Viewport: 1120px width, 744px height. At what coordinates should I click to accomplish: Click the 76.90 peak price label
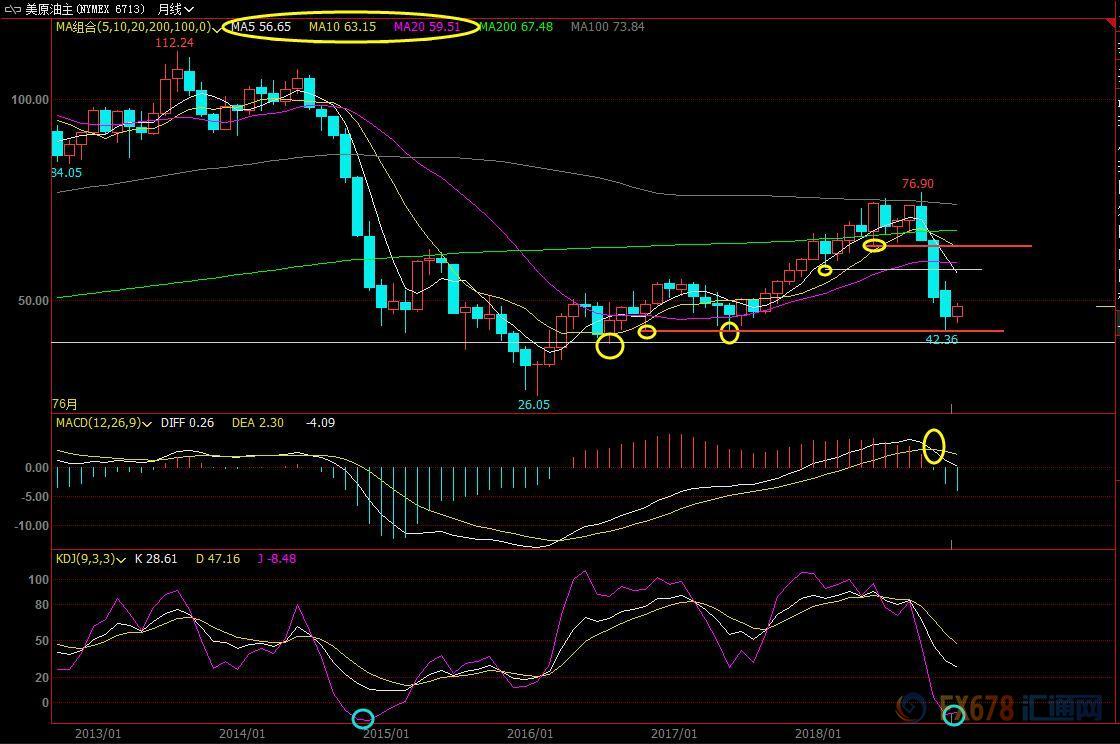point(917,184)
